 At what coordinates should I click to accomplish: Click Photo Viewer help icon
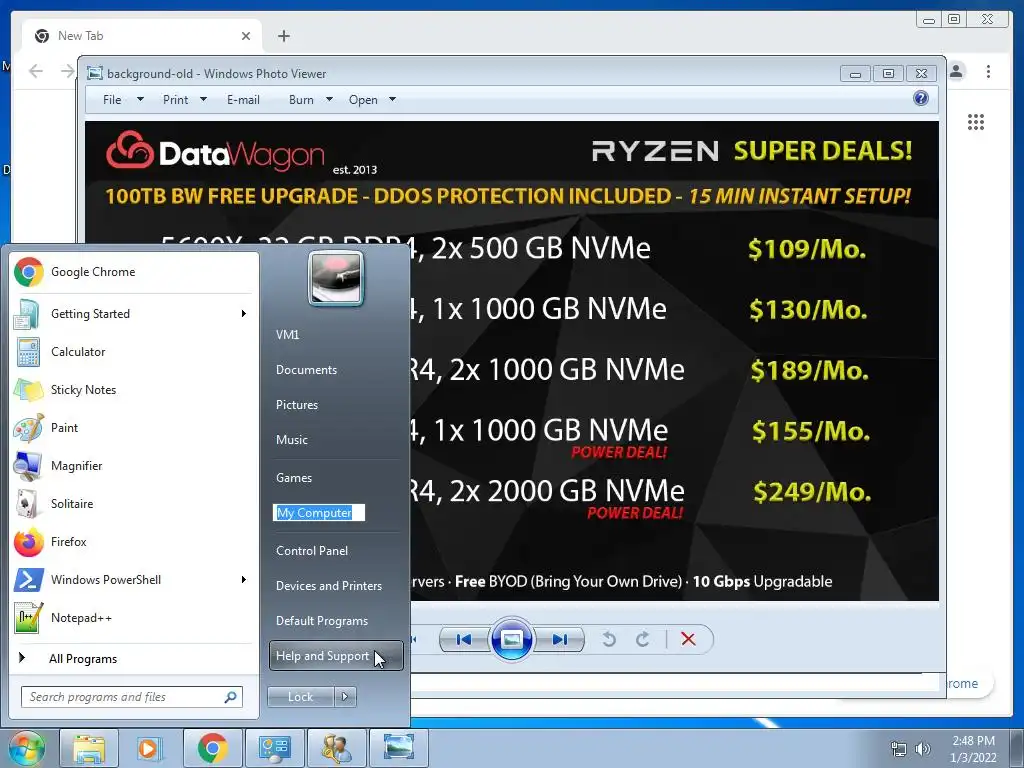(x=921, y=99)
